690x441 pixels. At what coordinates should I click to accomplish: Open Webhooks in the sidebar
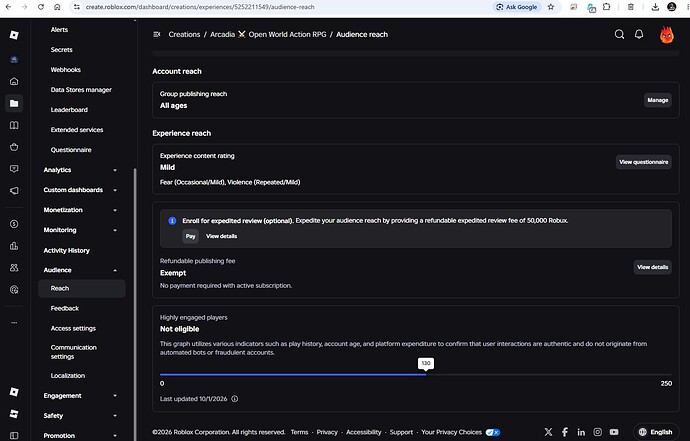tap(66, 70)
